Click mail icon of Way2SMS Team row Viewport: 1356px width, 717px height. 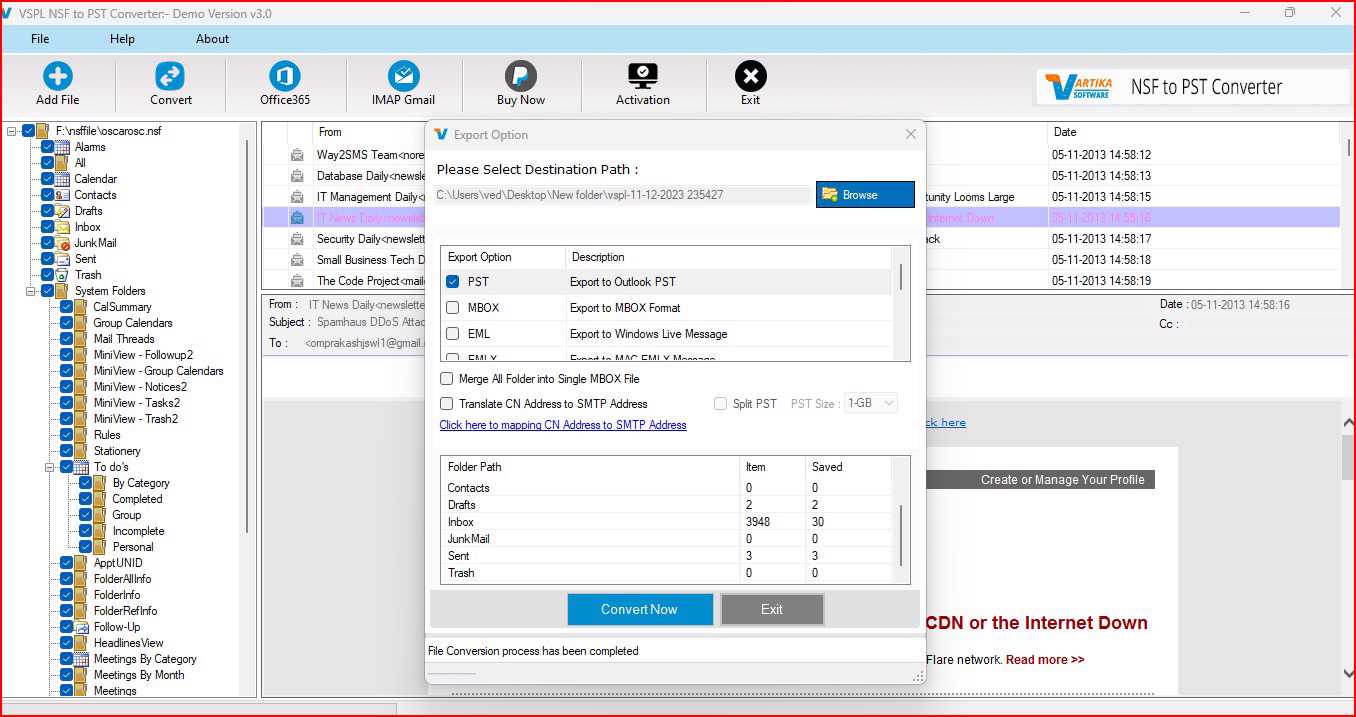click(297, 155)
